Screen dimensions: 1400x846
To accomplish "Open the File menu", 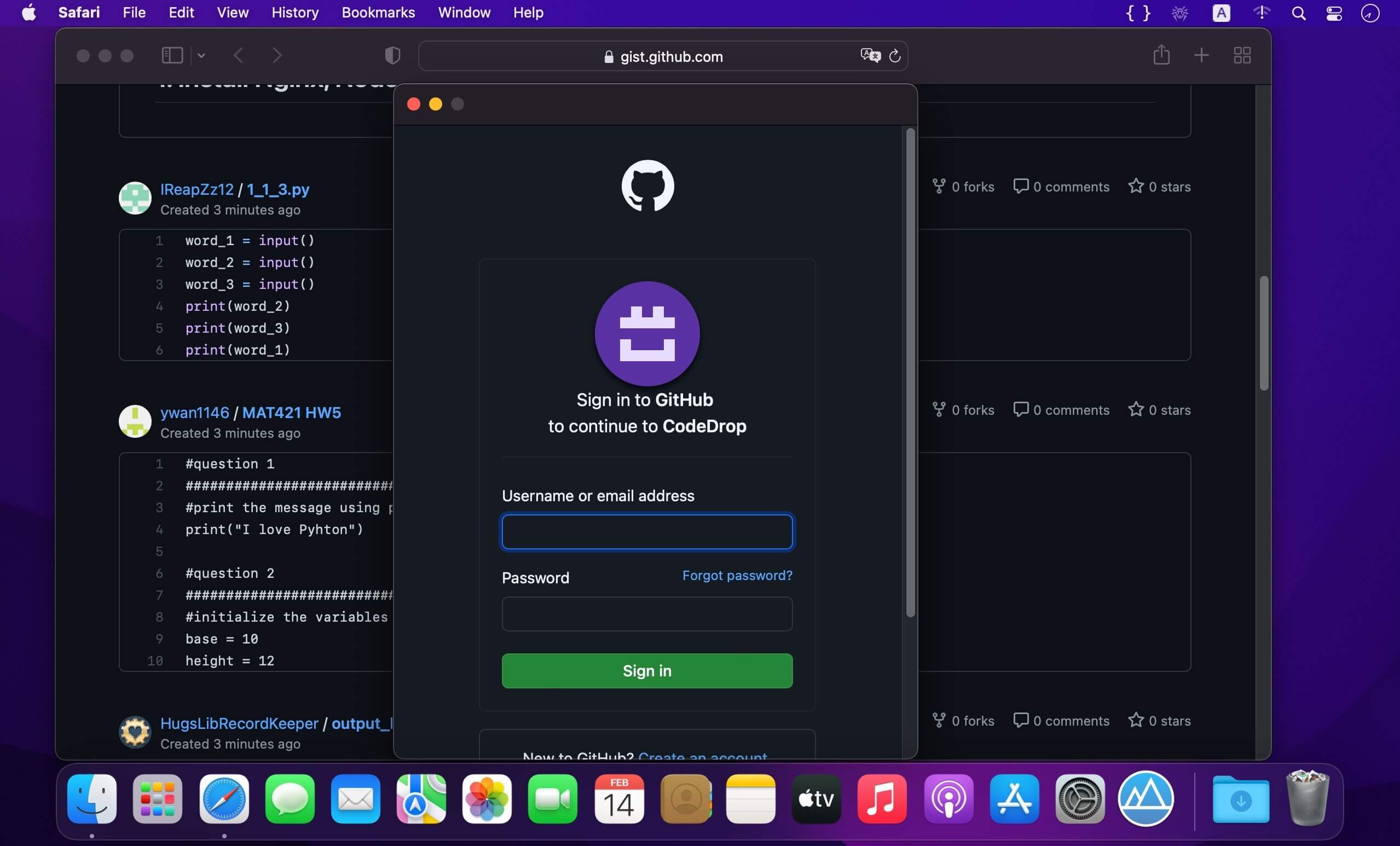I will [134, 13].
